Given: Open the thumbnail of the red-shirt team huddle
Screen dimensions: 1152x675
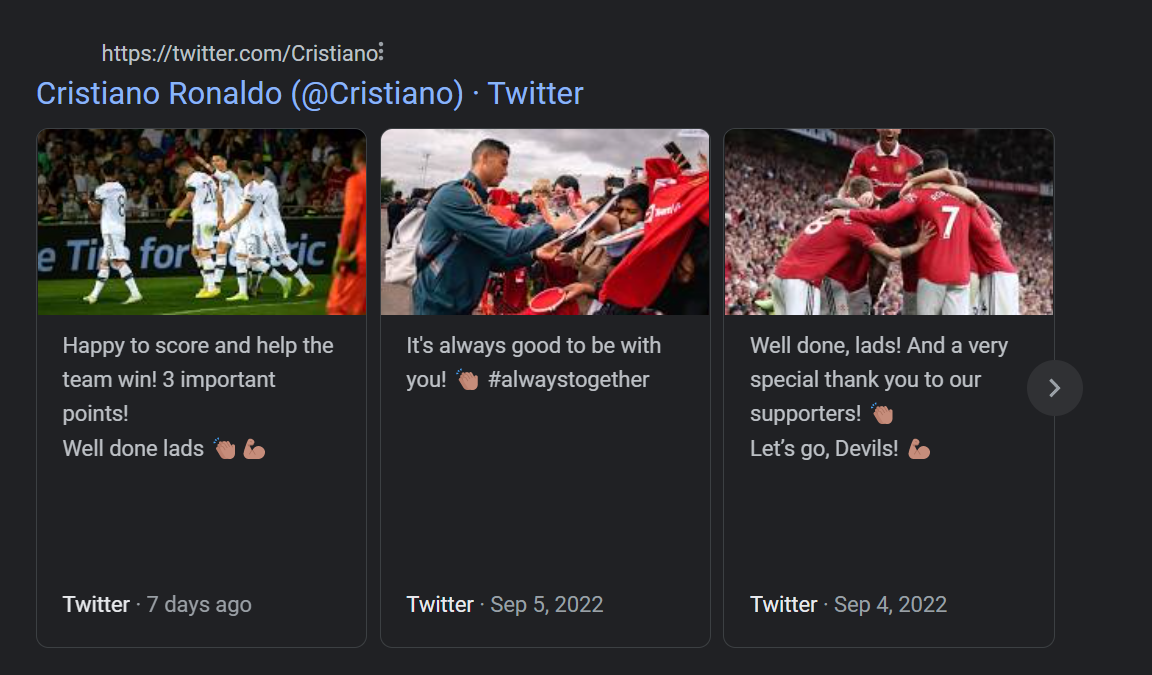Looking at the screenshot, I should click(x=888, y=222).
